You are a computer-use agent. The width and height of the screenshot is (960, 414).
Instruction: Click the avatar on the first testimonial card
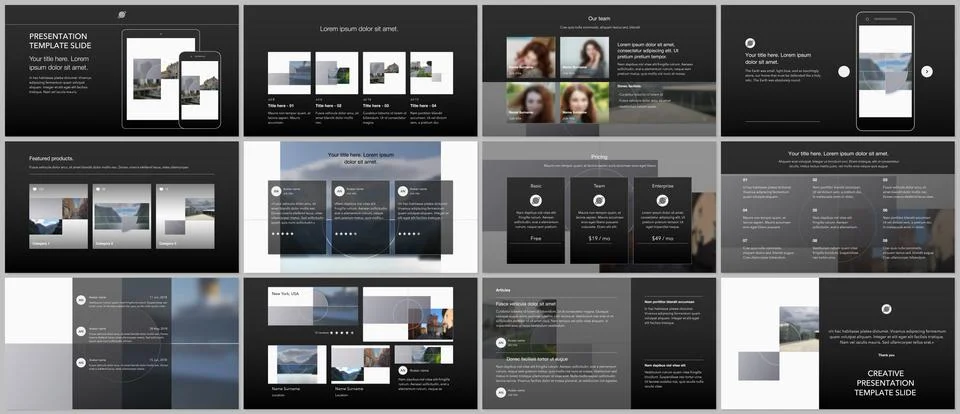point(276,191)
